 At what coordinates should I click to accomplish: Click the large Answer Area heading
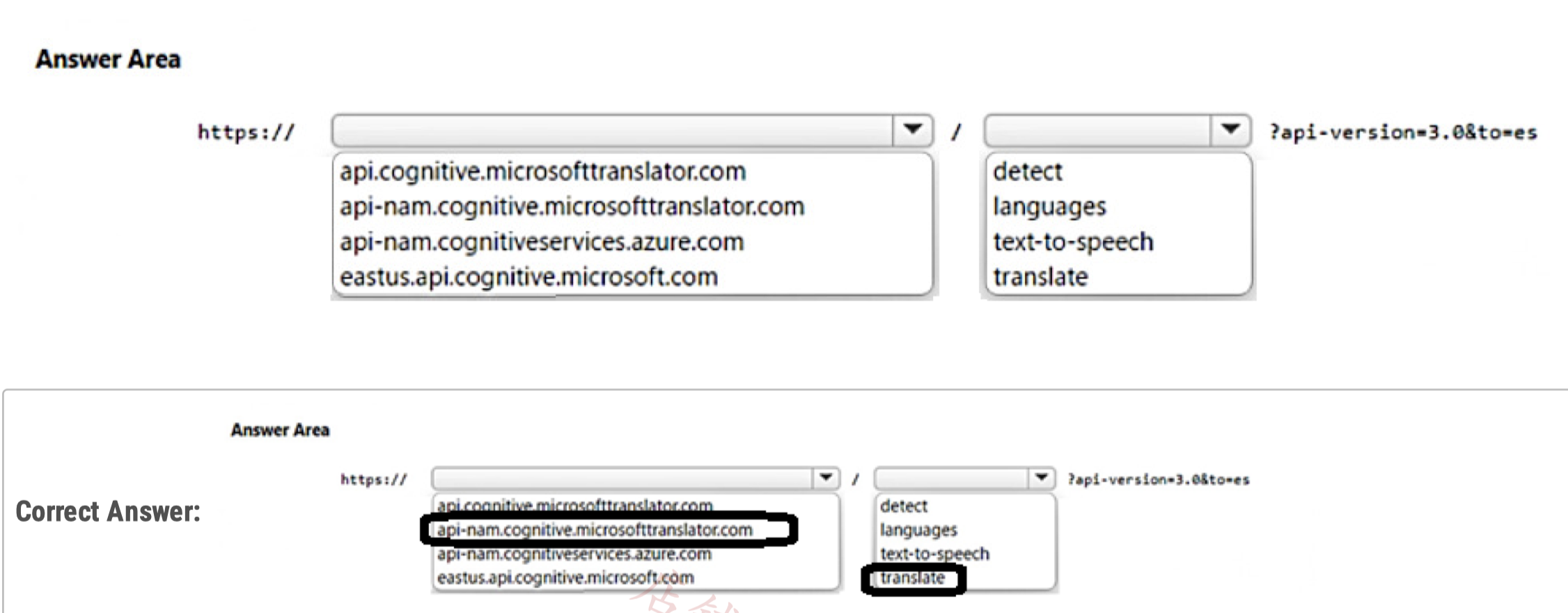[x=108, y=59]
